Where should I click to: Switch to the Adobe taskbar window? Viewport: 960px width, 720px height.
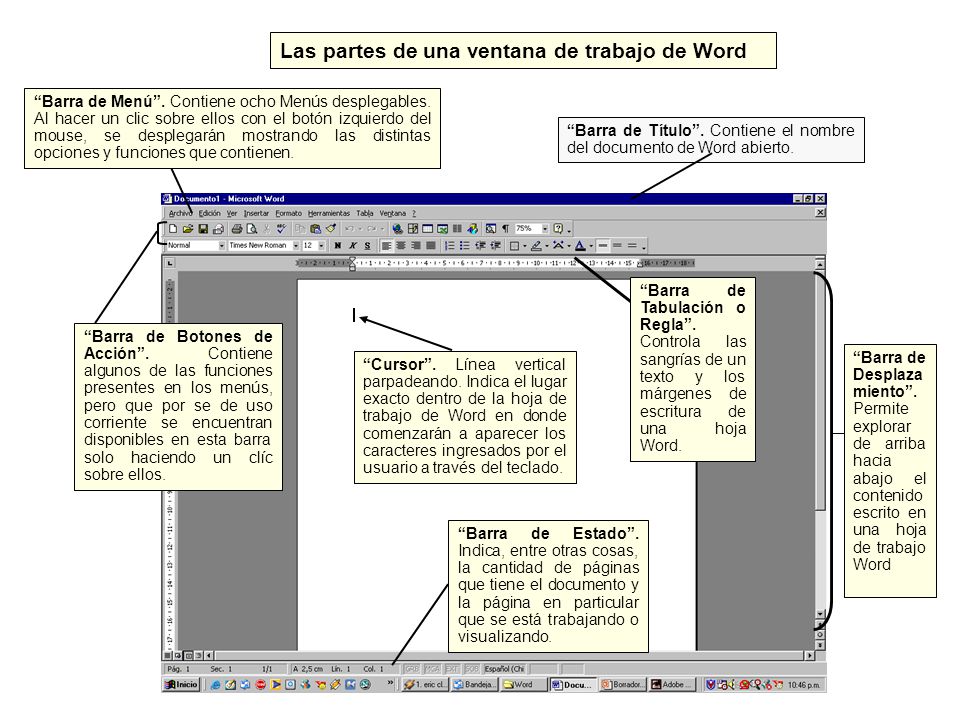coord(672,684)
